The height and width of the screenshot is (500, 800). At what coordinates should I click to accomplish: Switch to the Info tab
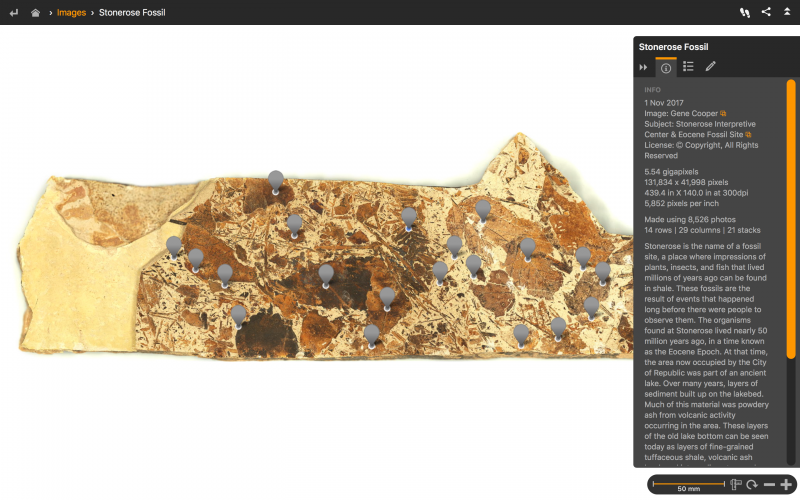(x=666, y=67)
